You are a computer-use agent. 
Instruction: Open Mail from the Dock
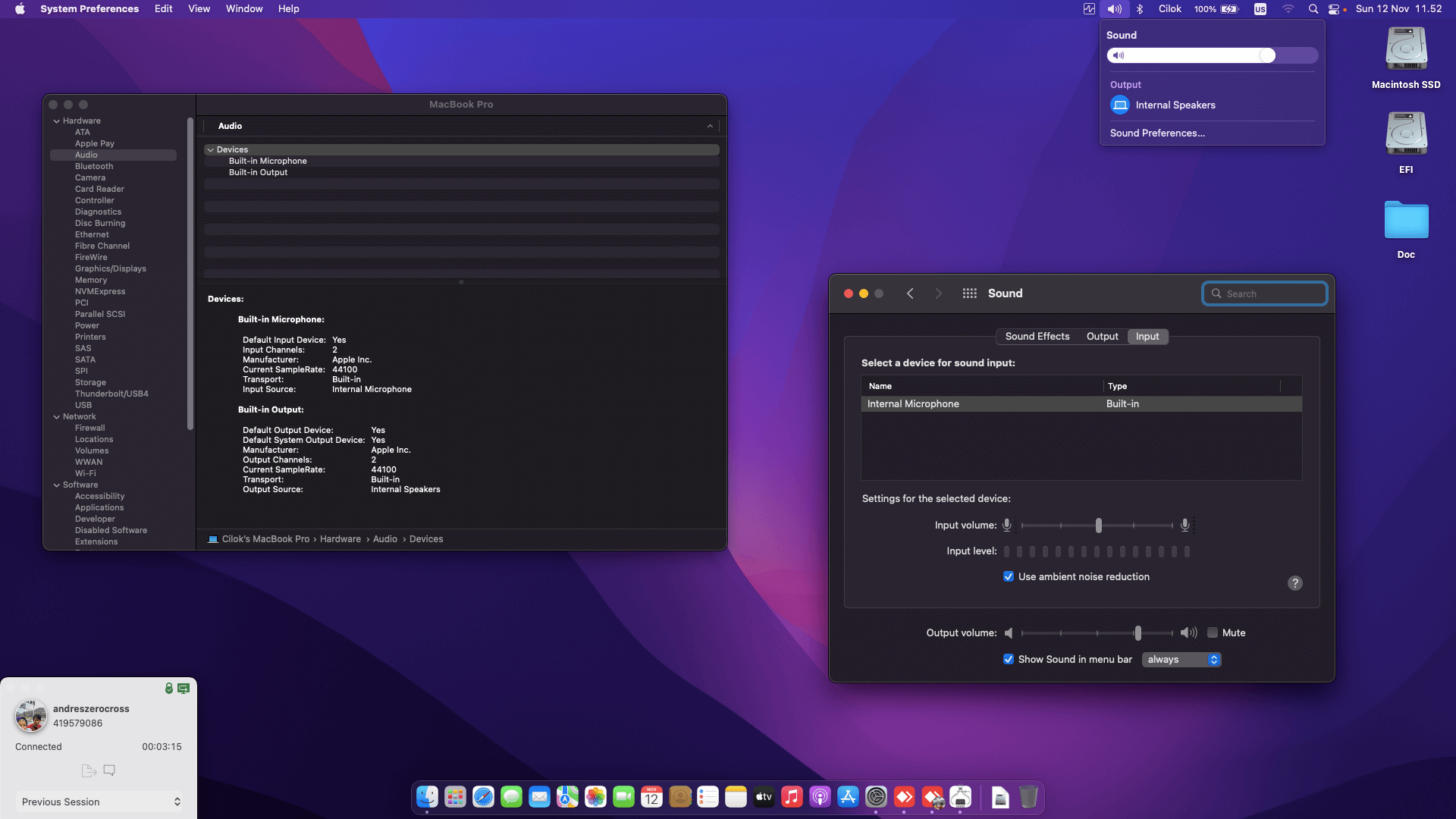tap(539, 797)
